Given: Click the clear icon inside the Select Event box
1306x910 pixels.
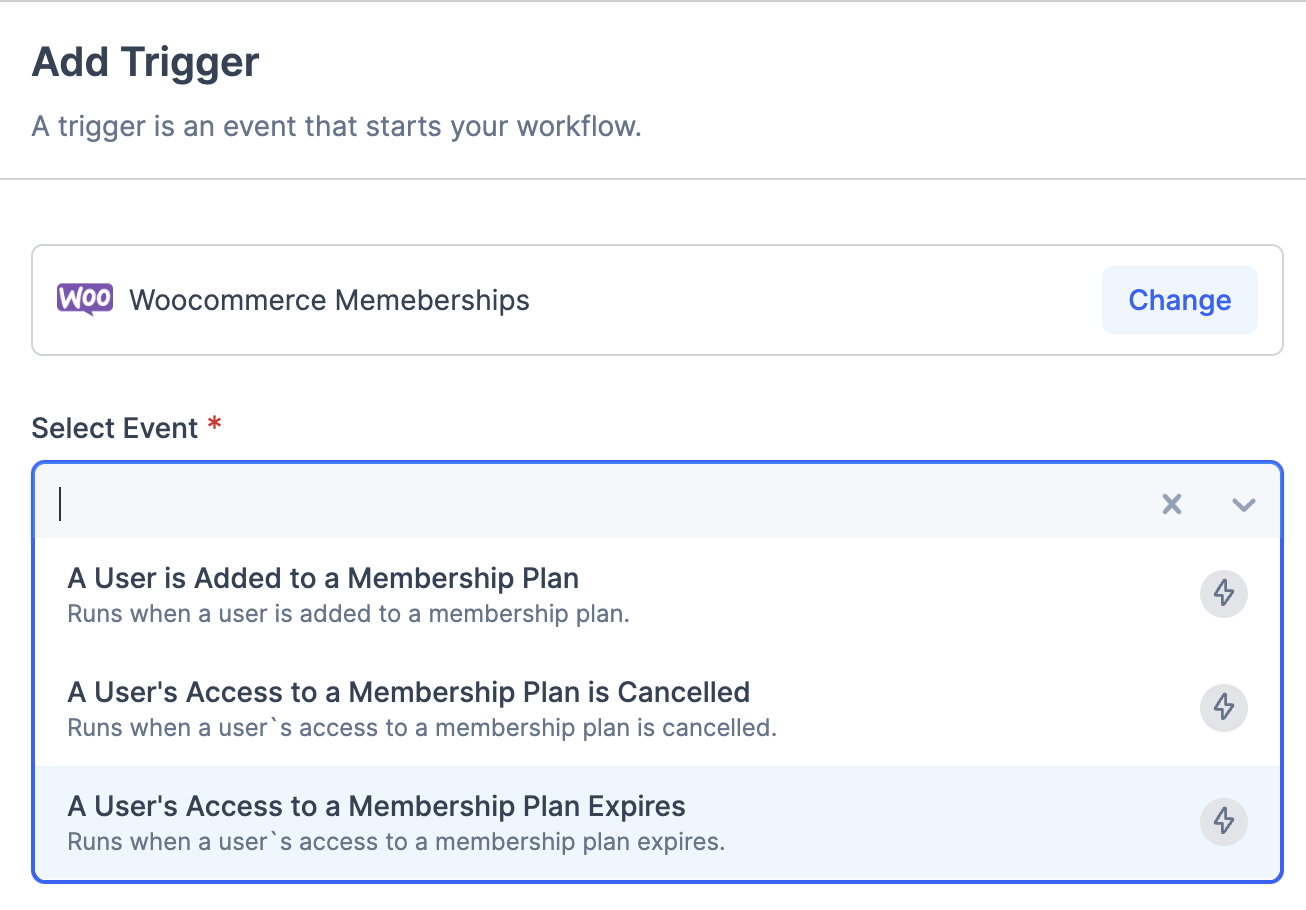Looking at the screenshot, I should click(x=1171, y=504).
